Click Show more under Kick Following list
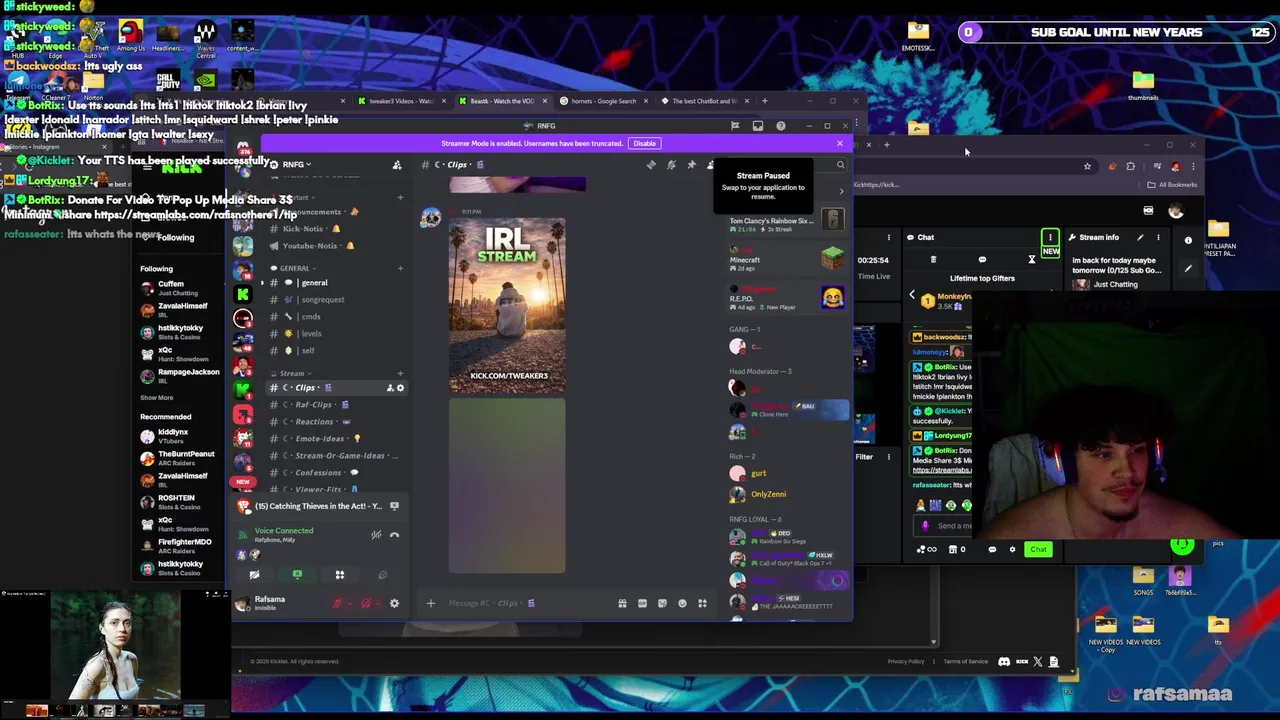The width and height of the screenshot is (1280, 720). coord(157,397)
